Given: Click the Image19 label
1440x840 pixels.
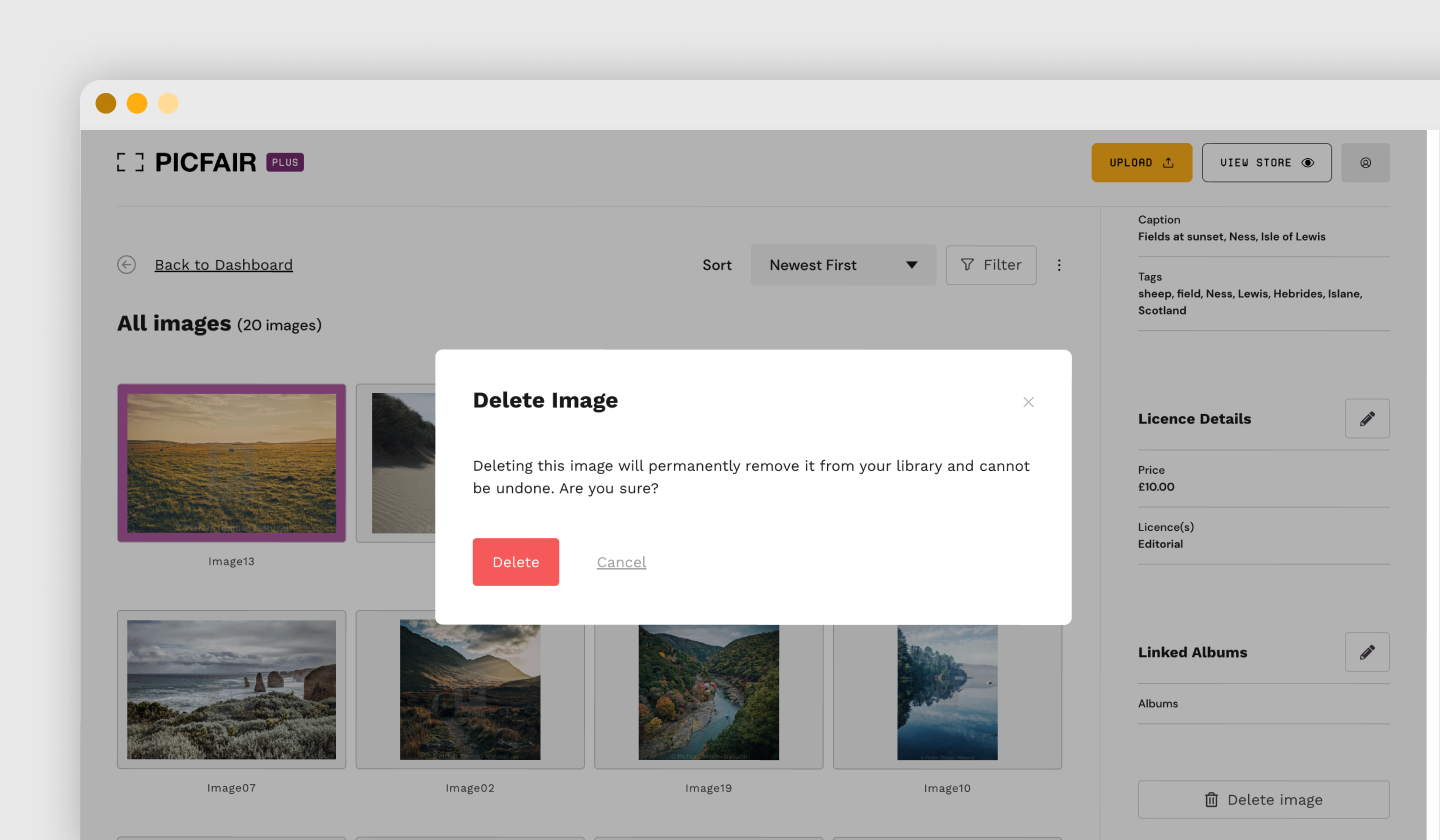Looking at the screenshot, I should pyautogui.click(x=709, y=788).
